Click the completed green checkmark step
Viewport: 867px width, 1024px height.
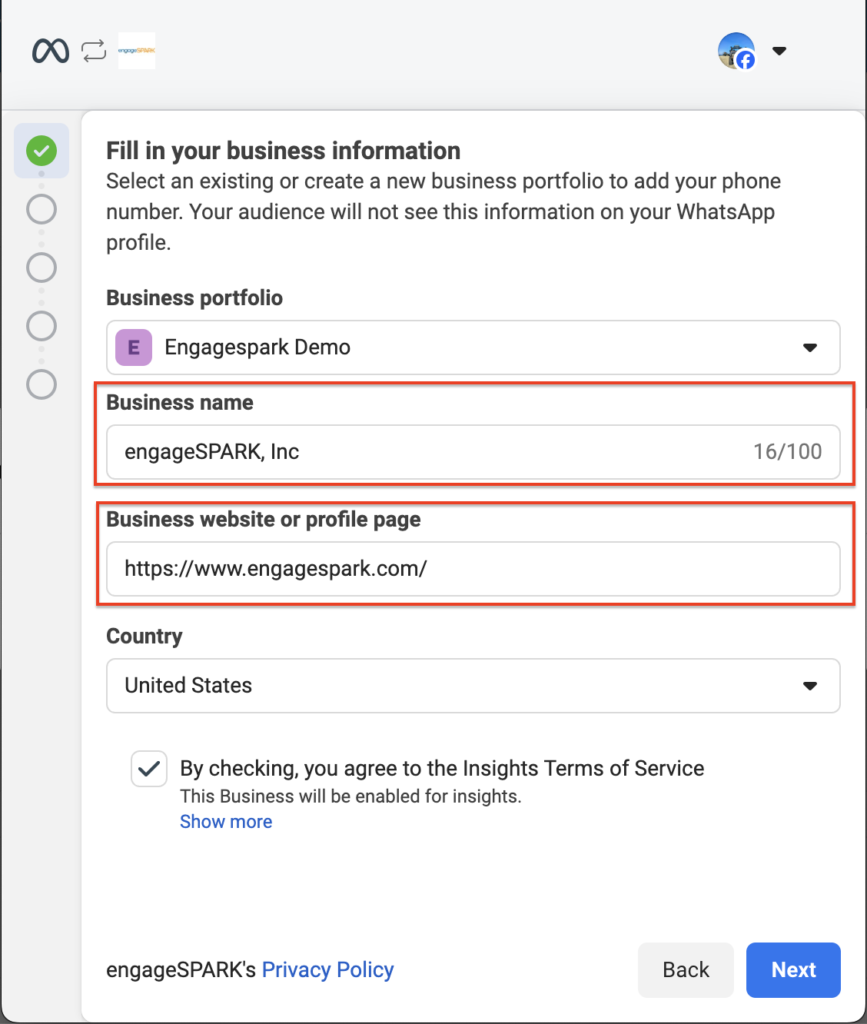pyautogui.click(x=41, y=151)
